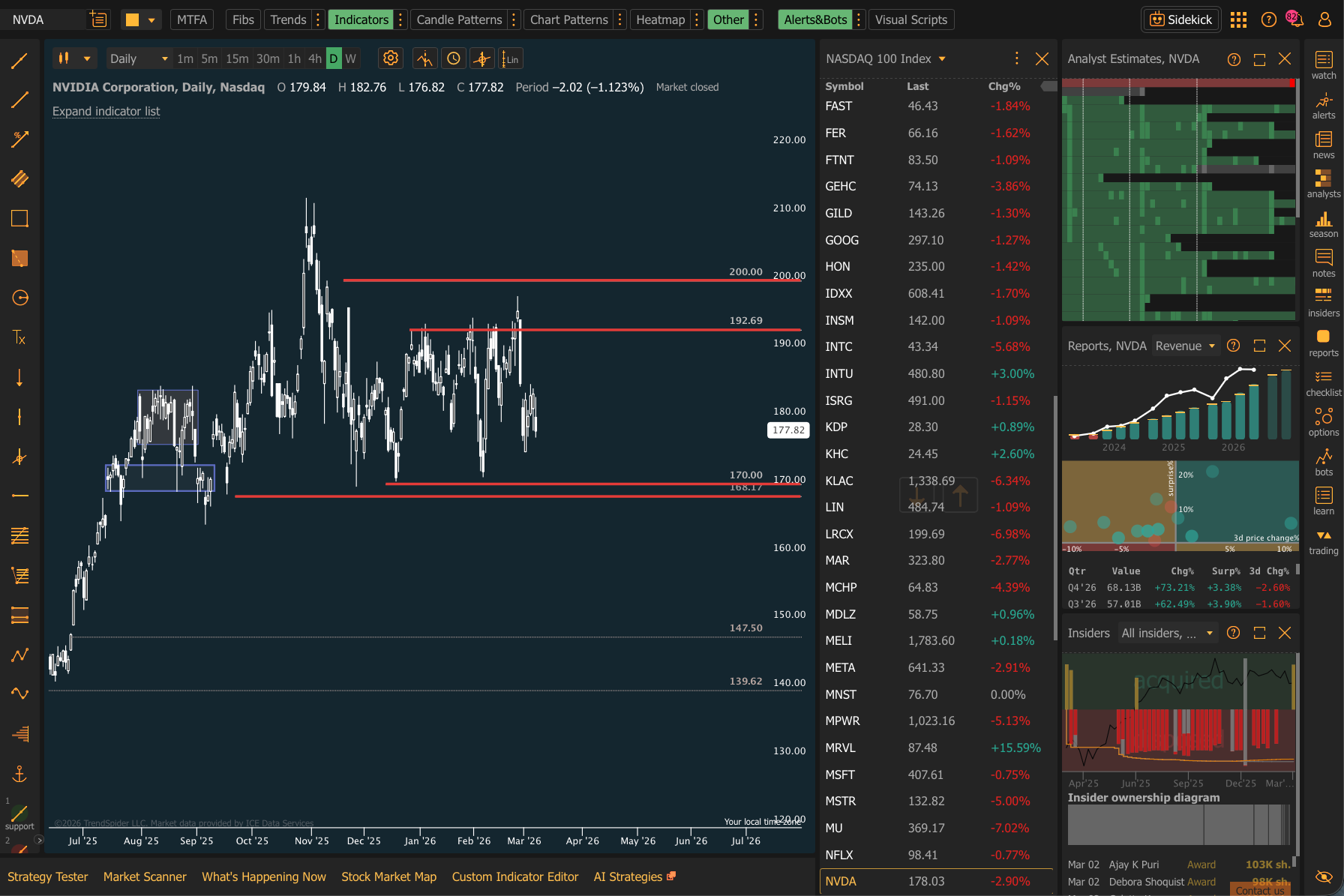Open the Revenue report type dropdown
The height and width of the screenshot is (896, 1344).
click(1185, 346)
